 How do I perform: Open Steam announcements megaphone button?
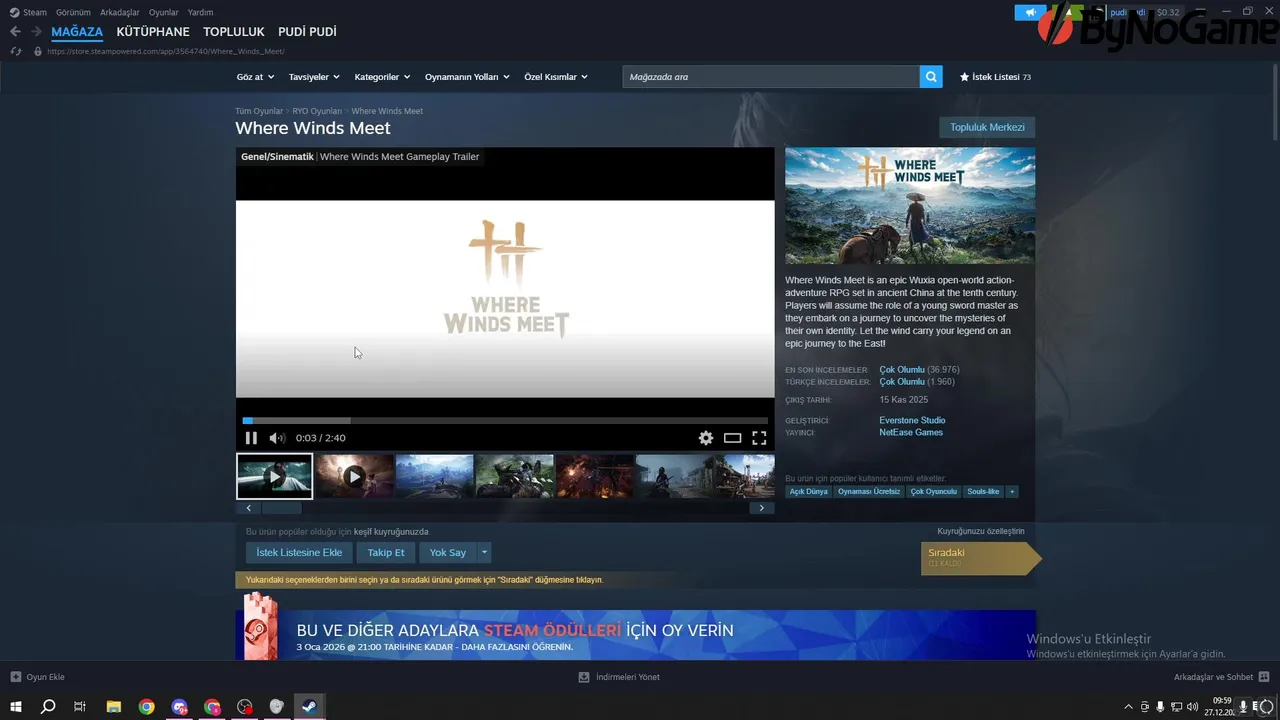(x=1030, y=12)
